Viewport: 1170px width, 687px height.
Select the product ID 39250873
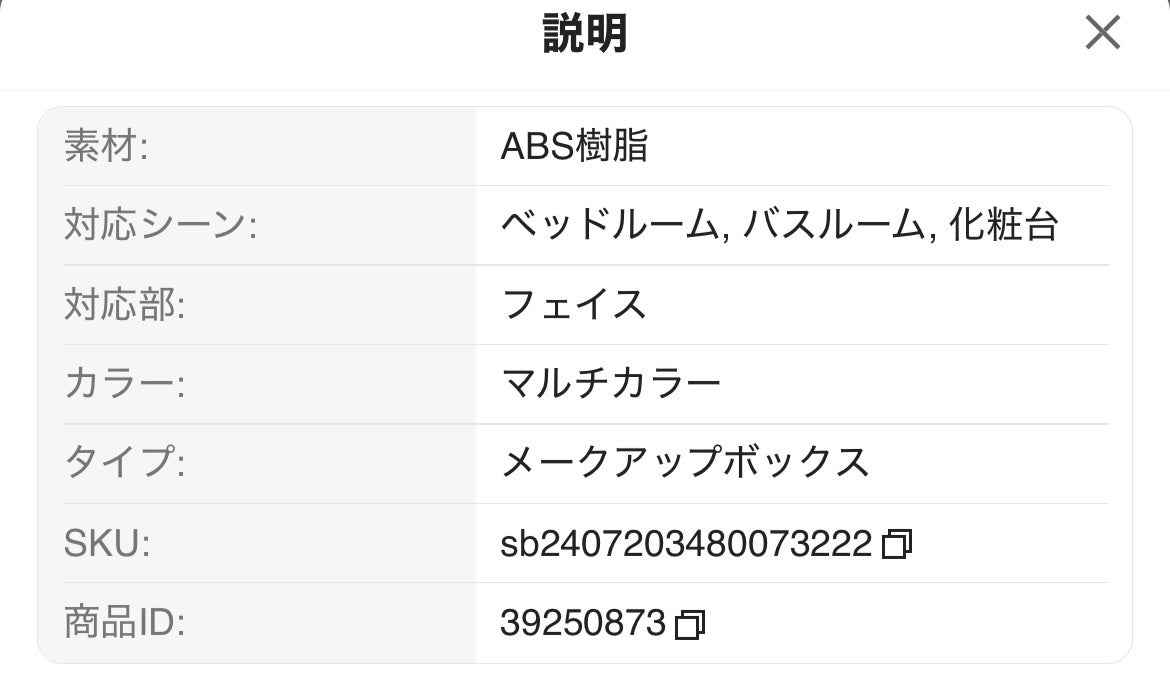pos(580,622)
